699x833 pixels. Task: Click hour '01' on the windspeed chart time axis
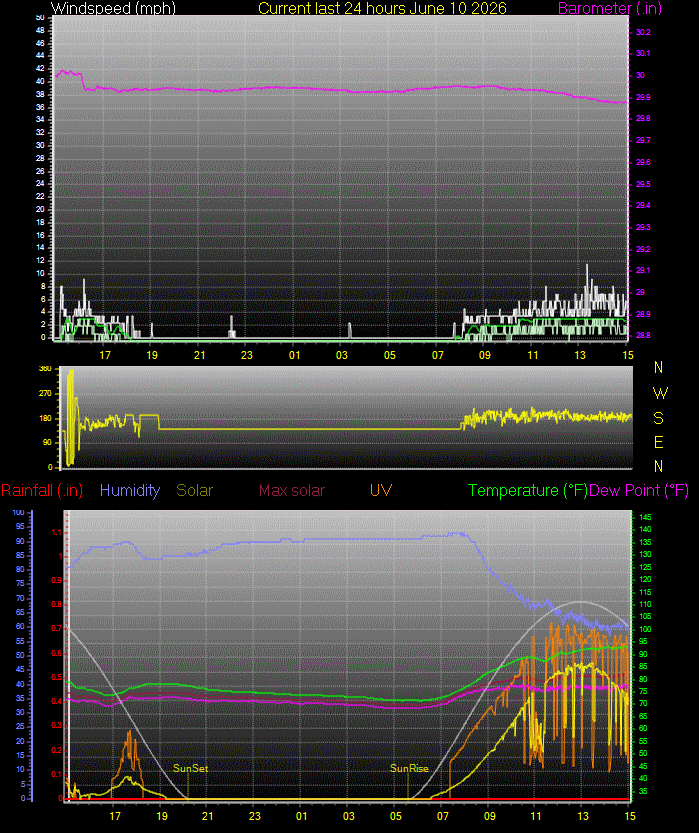[x=295, y=355]
